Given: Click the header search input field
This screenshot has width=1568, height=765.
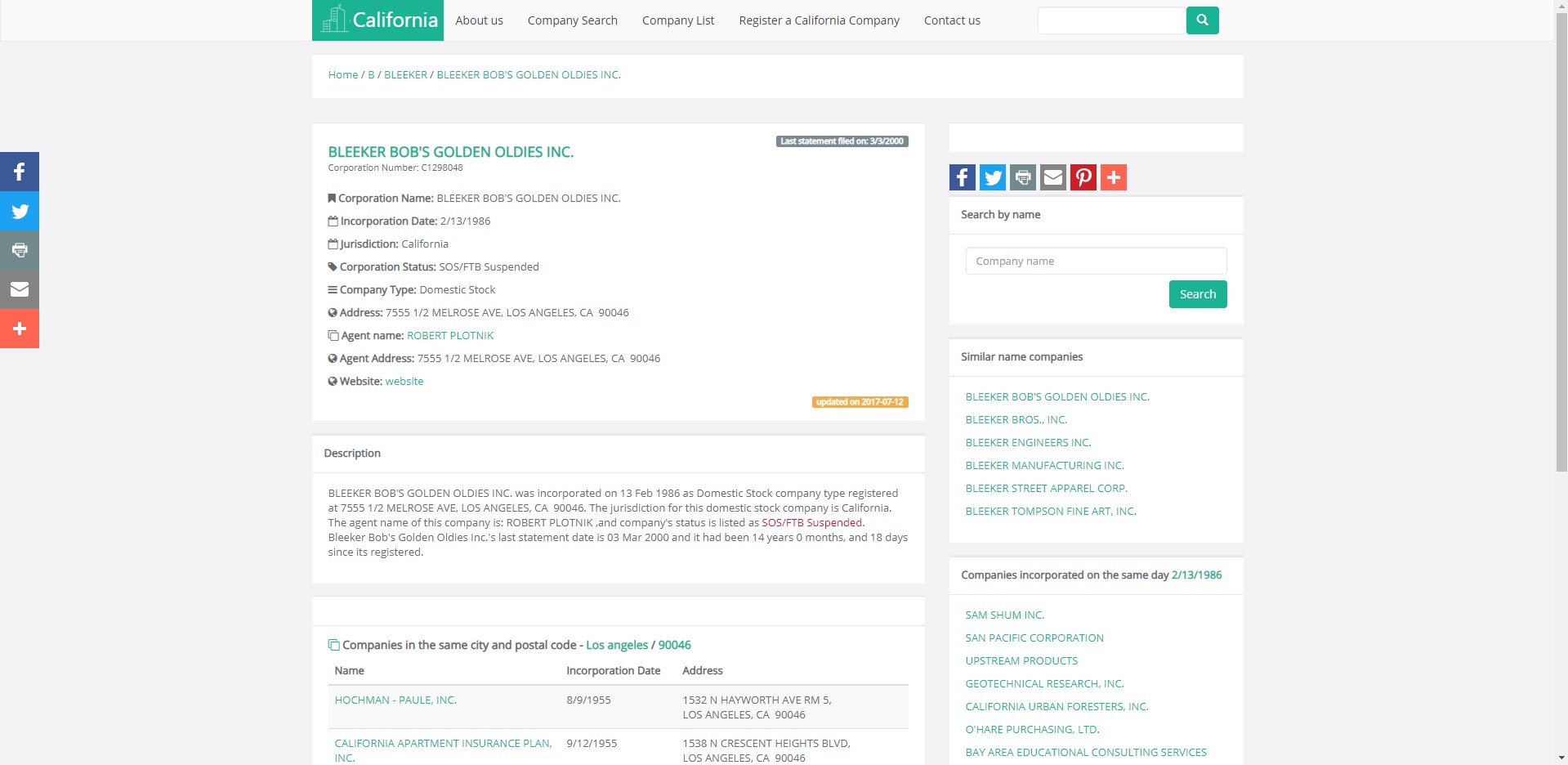Looking at the screenshot, I should tap(1111, 20).
